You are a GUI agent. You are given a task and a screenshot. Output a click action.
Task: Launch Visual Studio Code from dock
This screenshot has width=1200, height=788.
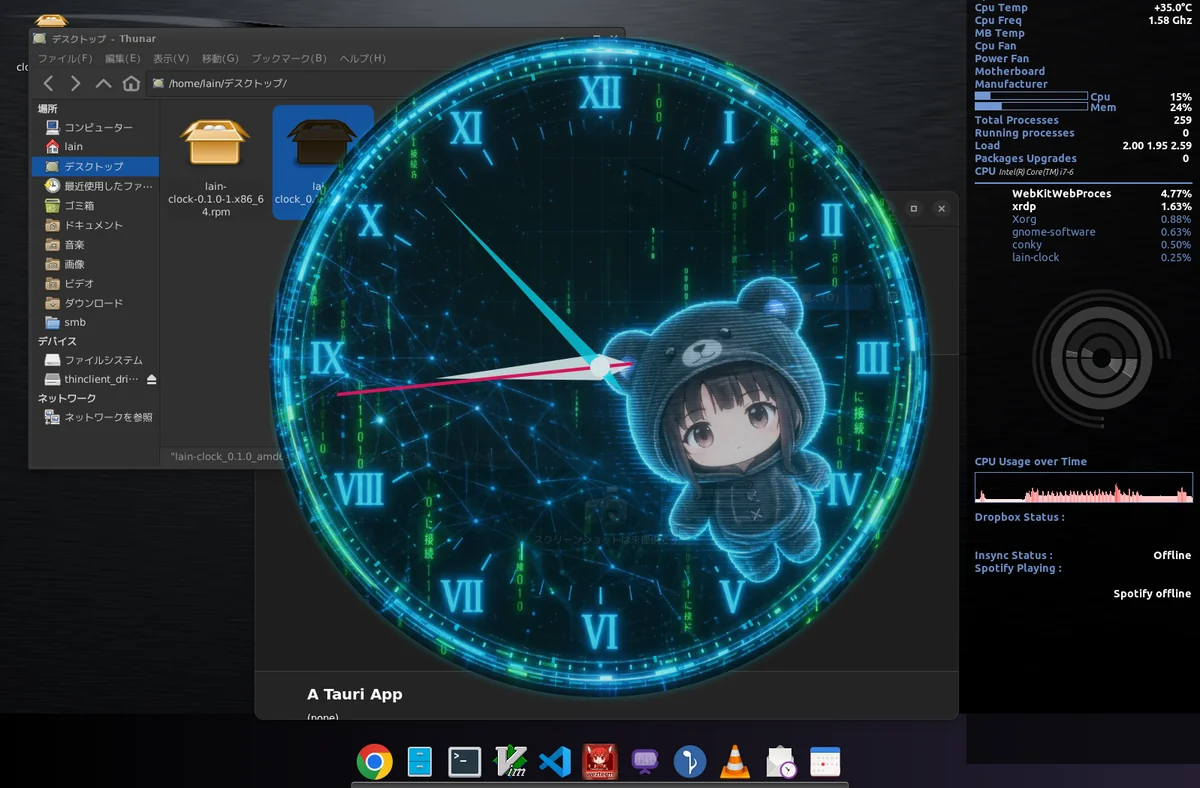coord(554,762)
